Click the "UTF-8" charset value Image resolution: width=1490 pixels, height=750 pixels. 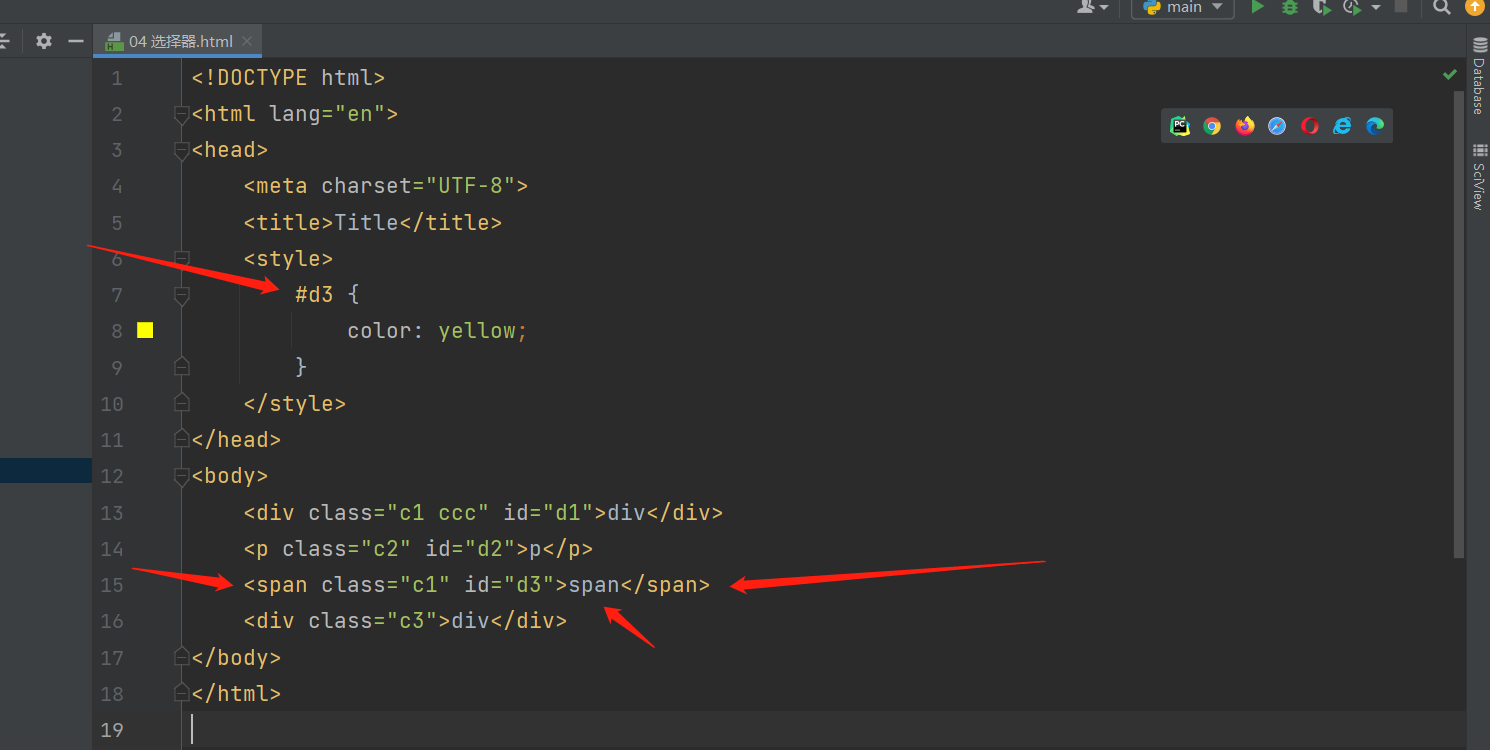coord(470,186)
